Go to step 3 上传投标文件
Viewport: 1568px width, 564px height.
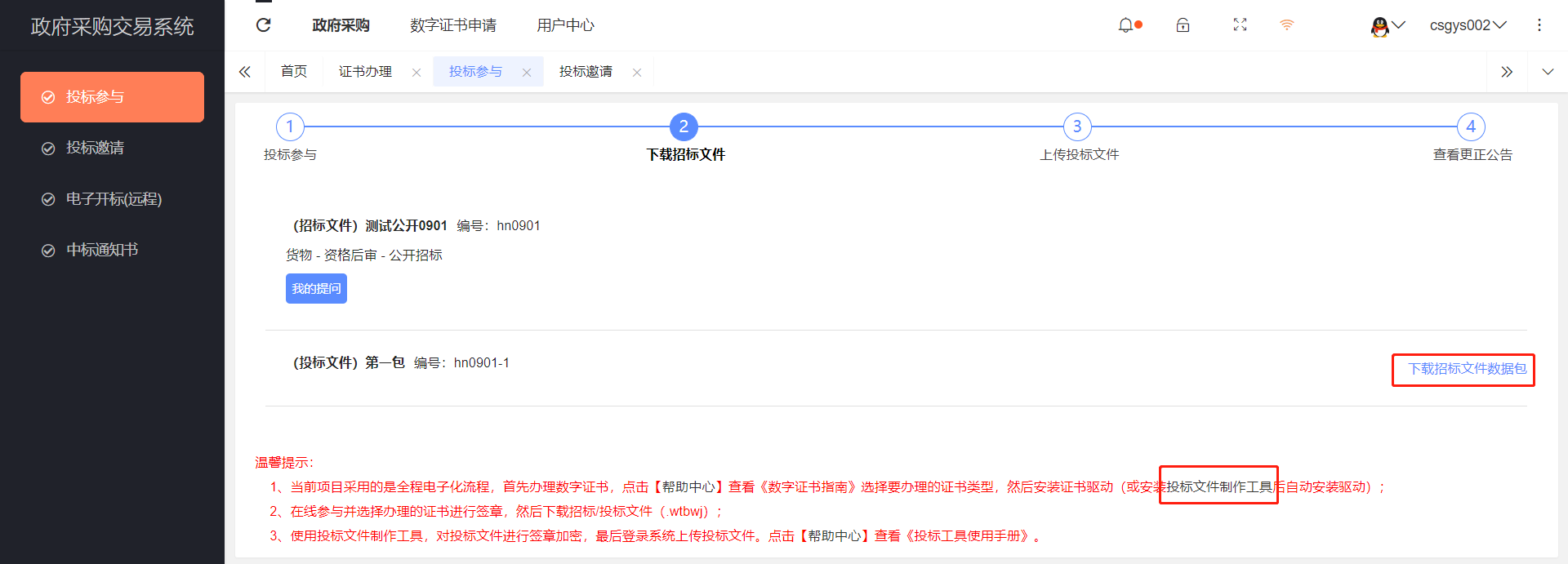tap(1077, 127)
